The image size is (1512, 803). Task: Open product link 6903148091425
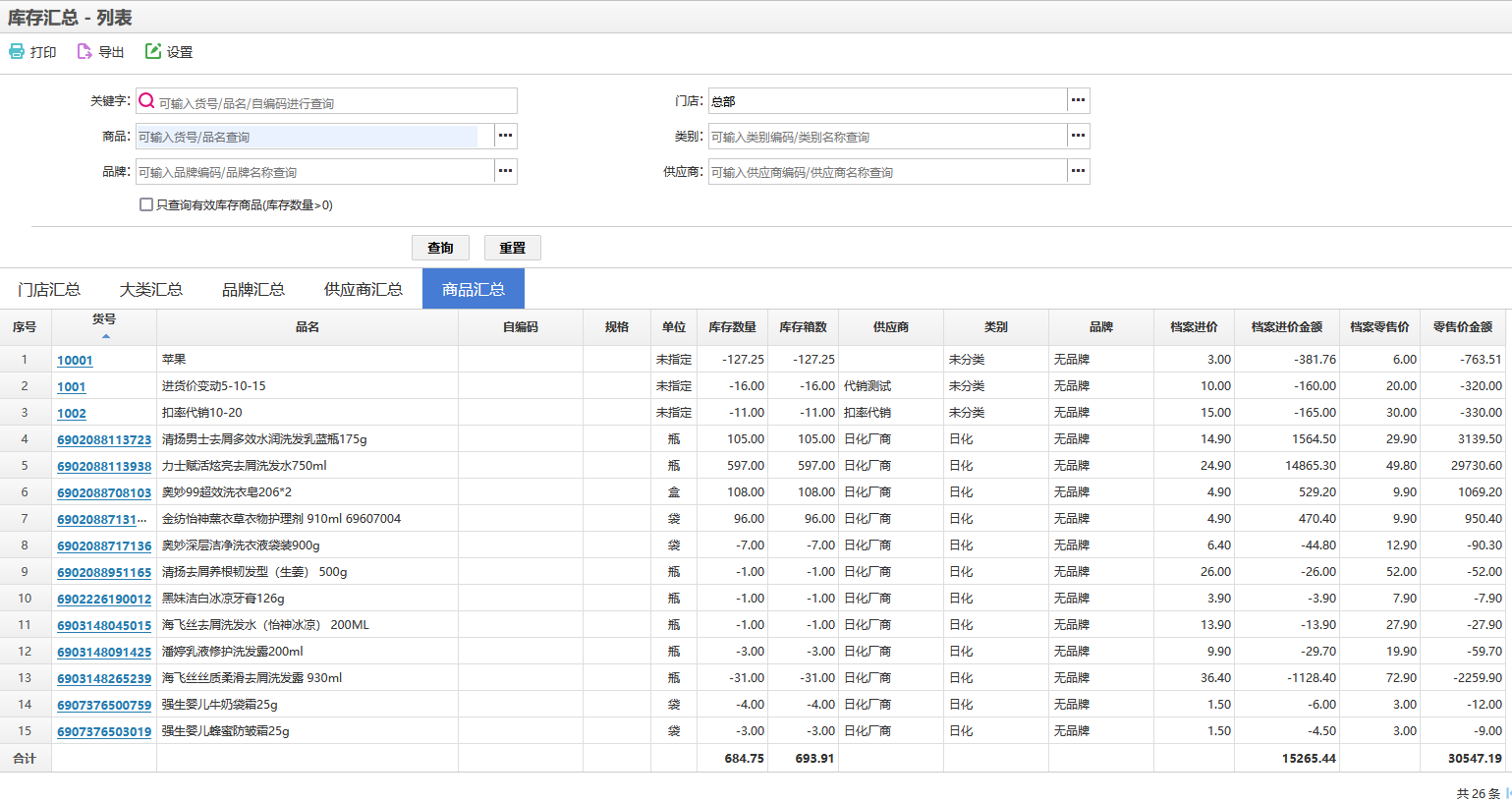point(104,653)
